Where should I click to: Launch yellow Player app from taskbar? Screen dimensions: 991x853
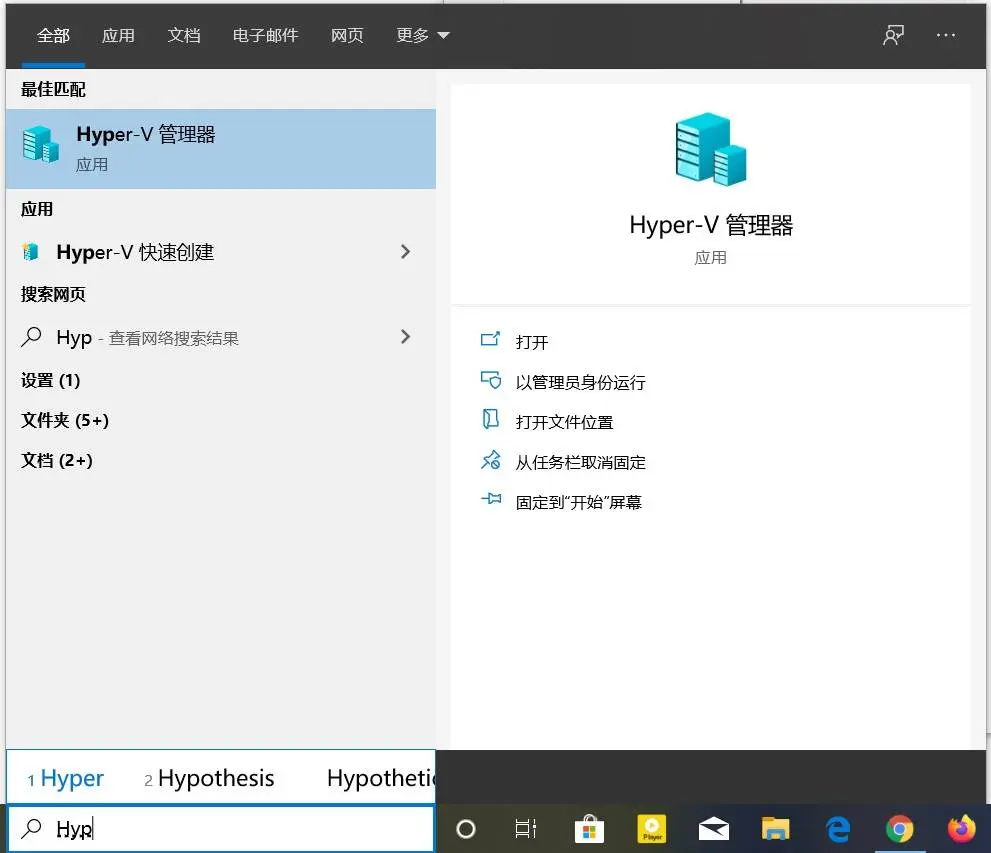pos(652,829)
